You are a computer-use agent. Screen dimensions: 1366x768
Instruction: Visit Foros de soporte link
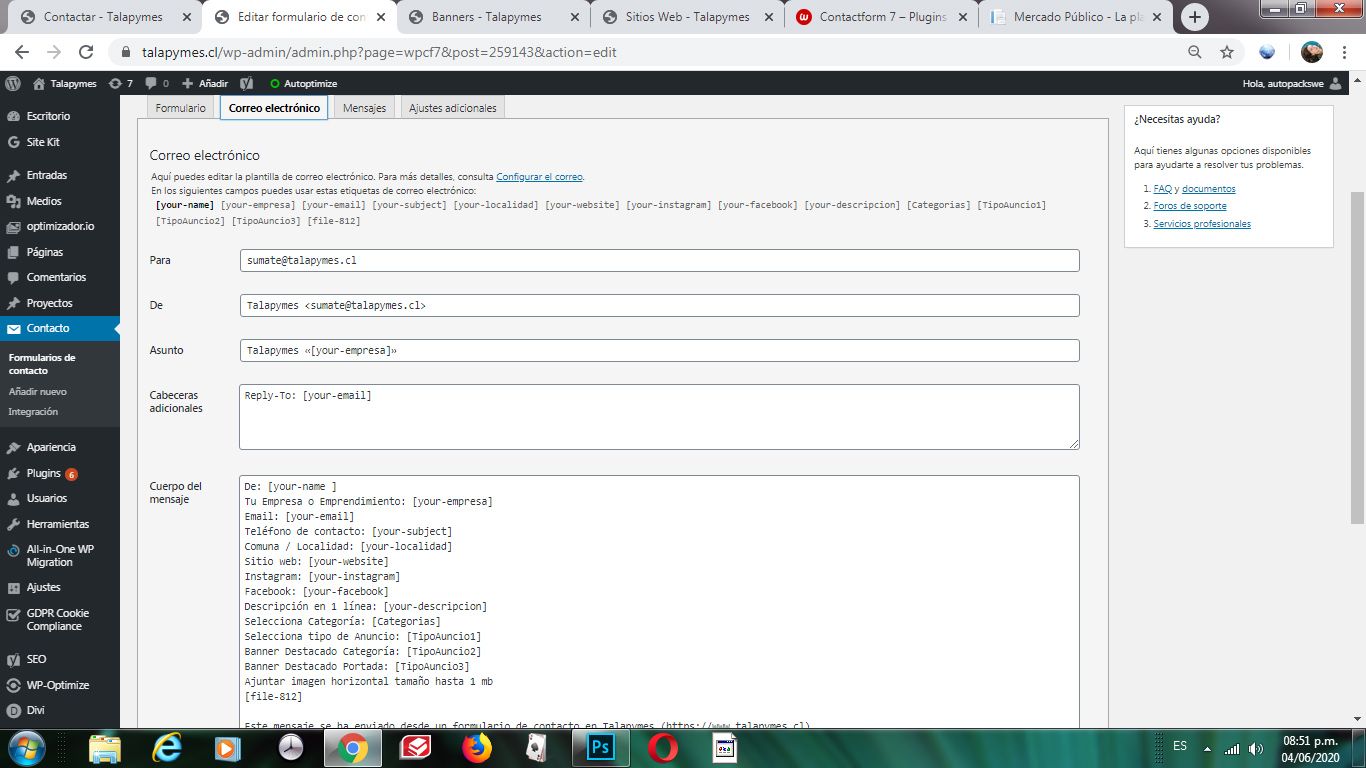1190,206
